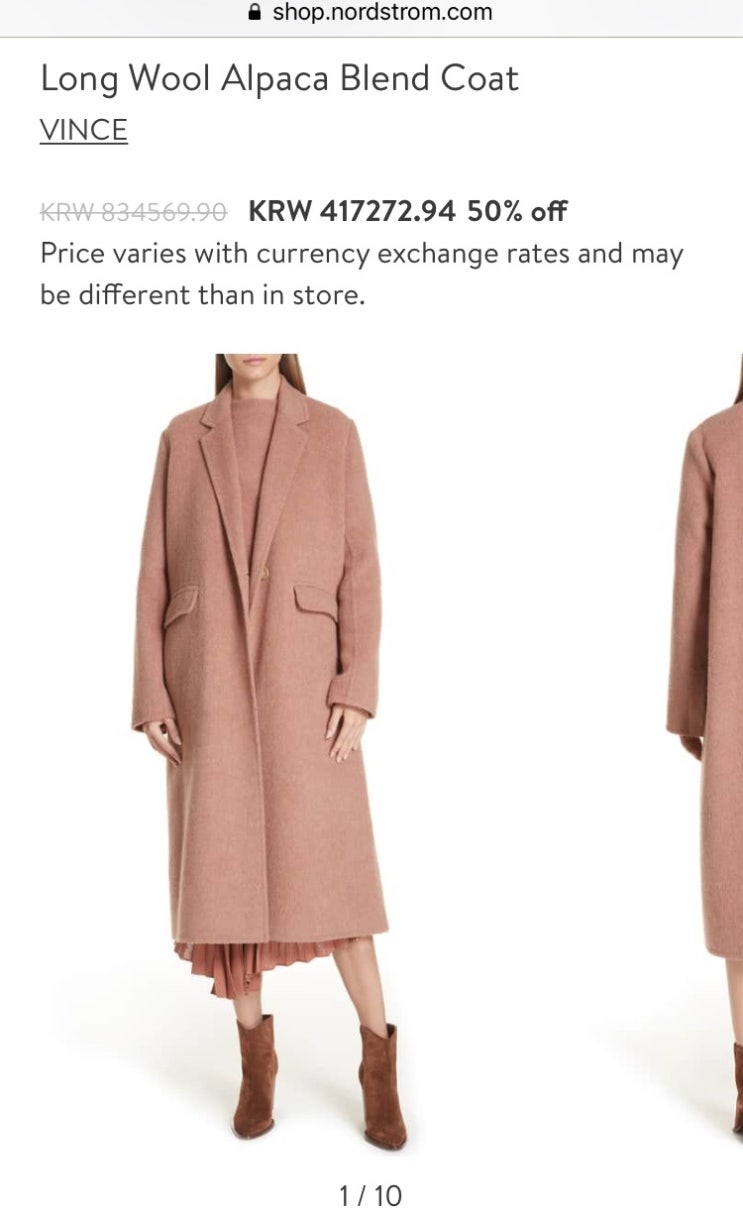Image resolution: width=743 pixels, height=1208 pixels.
Task: Tap the Long Wool Alpaca Blend Coat title
Action: (x=279, y=79)
